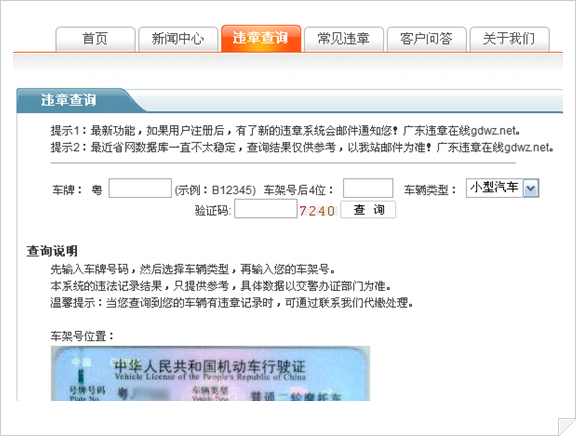Click the 车牌 plate number input field

[x=140, y=188]
